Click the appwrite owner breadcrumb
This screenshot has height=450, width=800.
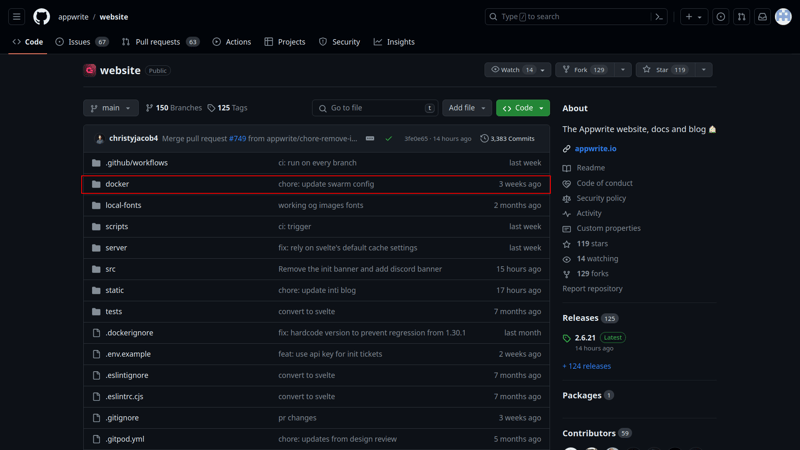73,17
